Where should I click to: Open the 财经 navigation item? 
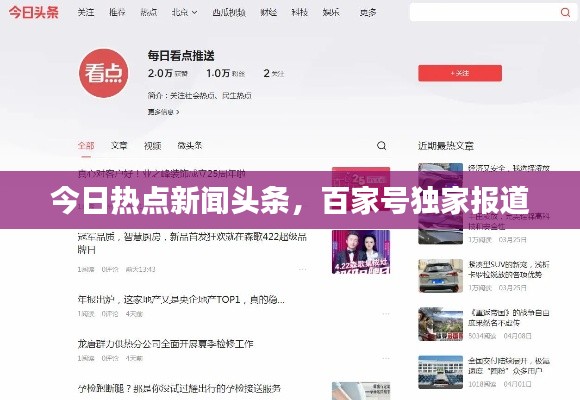pos(269,12)
